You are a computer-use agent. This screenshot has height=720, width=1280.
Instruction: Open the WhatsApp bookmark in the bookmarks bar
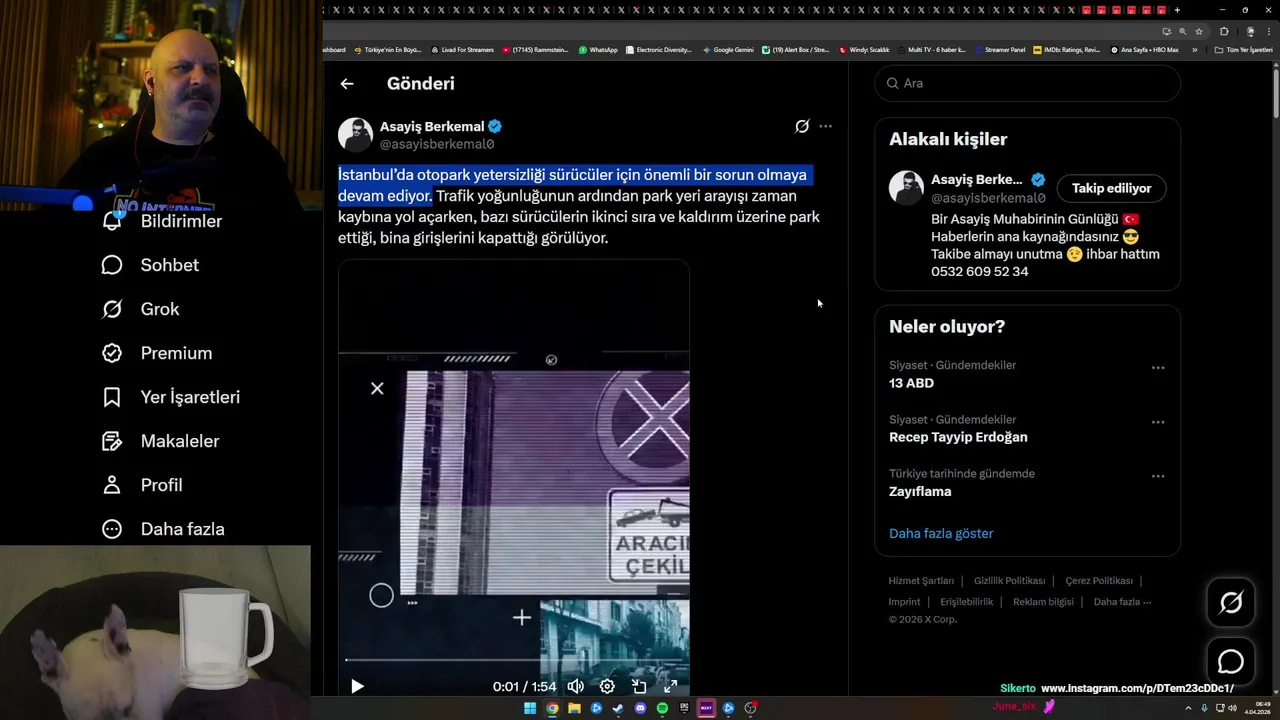(x=598, y=50)
